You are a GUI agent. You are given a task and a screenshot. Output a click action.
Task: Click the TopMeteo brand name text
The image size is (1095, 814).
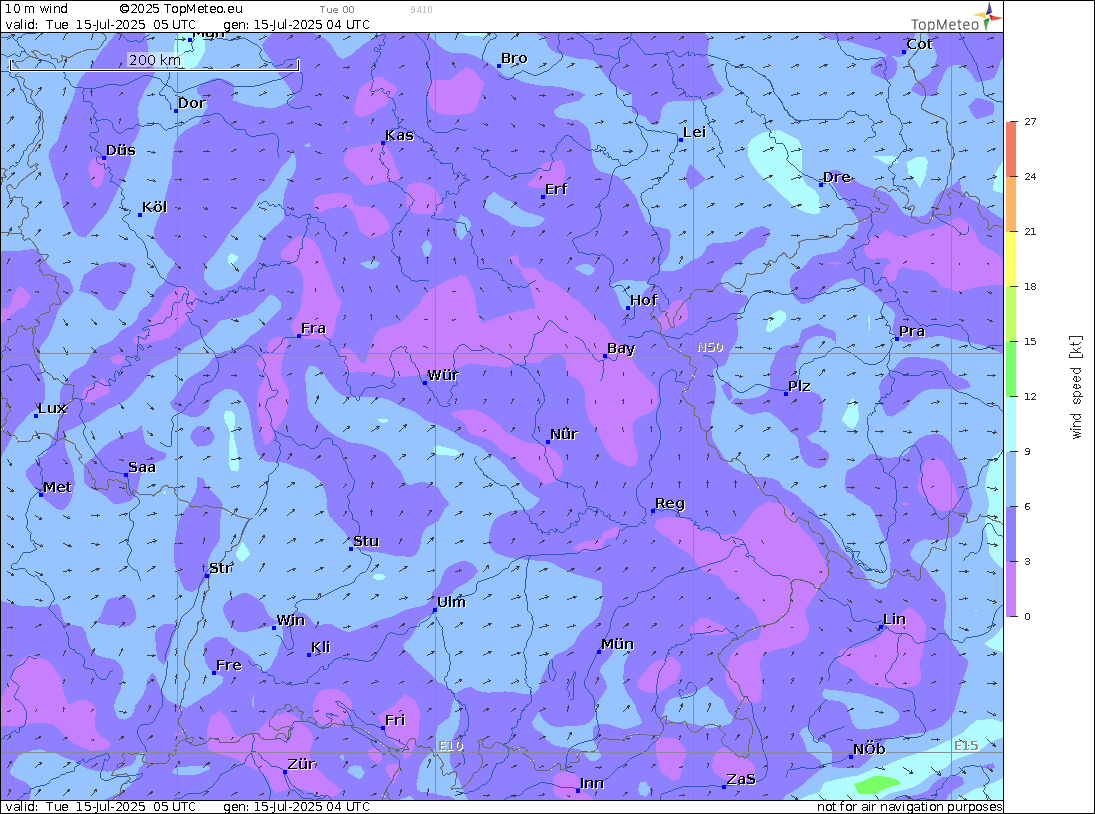point(945,24)
